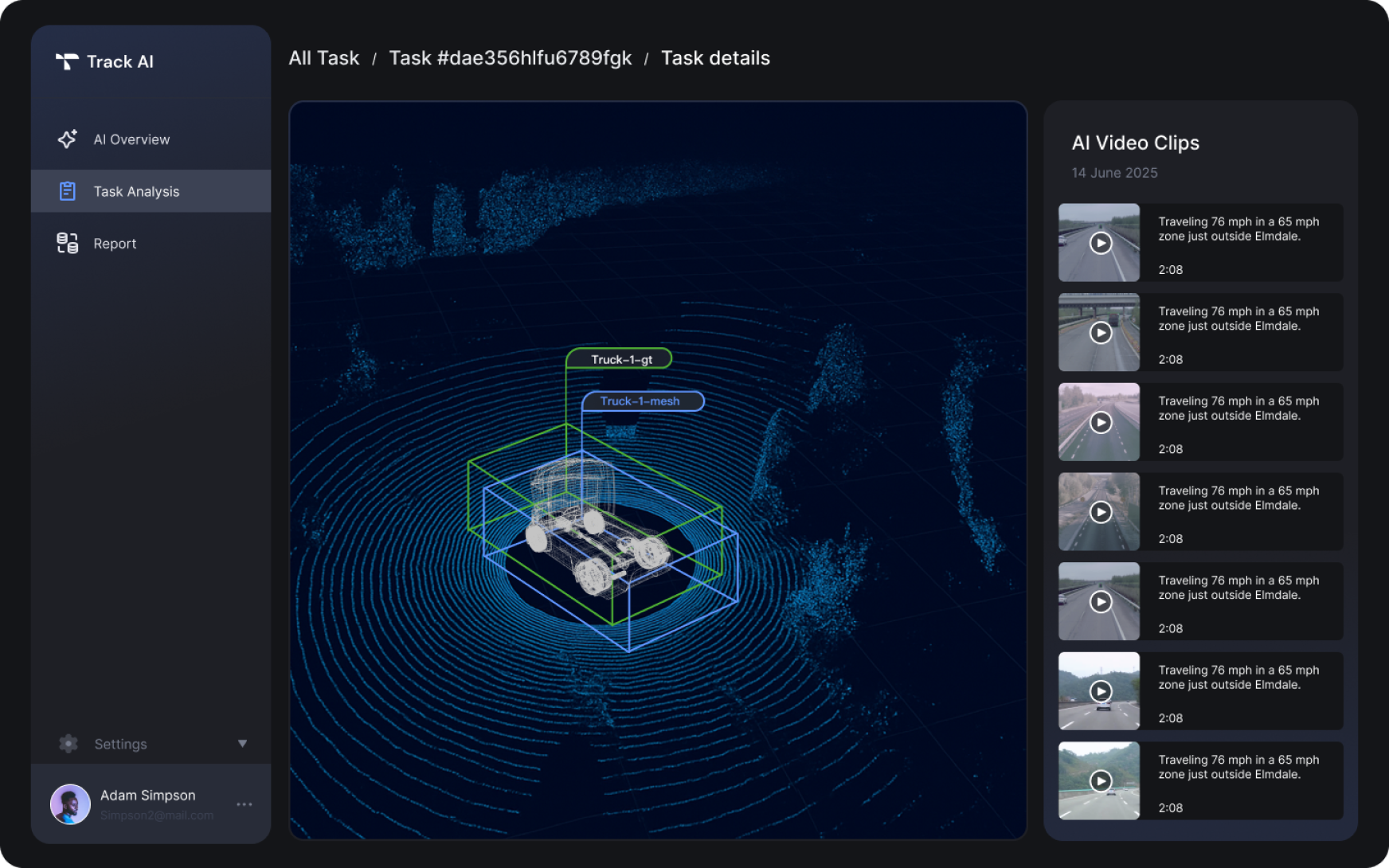This screenshot has width=1389, height=868.
Task: Click the Report database icon
Action: tap(68, 243)
